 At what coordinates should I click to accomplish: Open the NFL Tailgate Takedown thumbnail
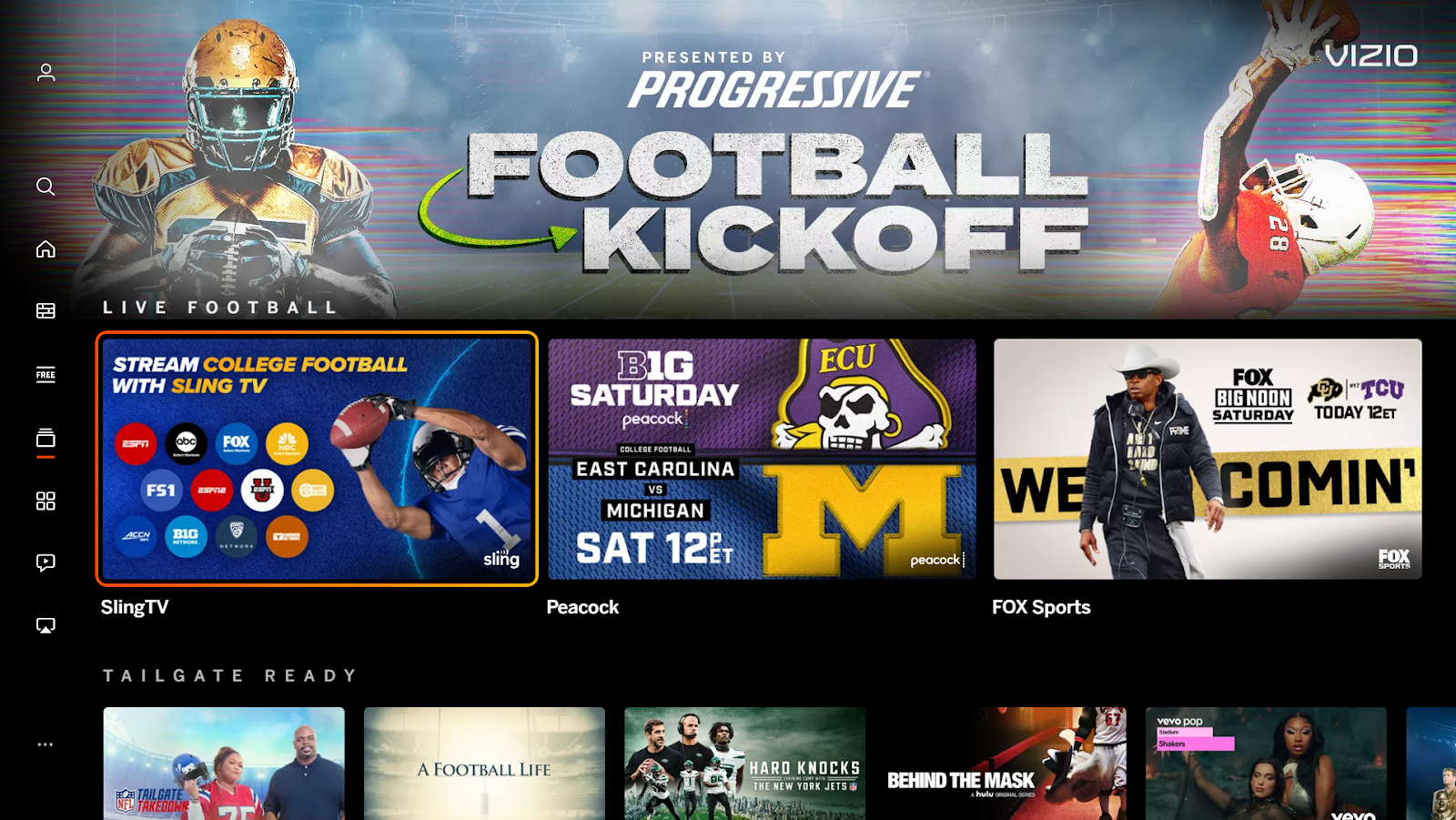click(x=224, y=764)
